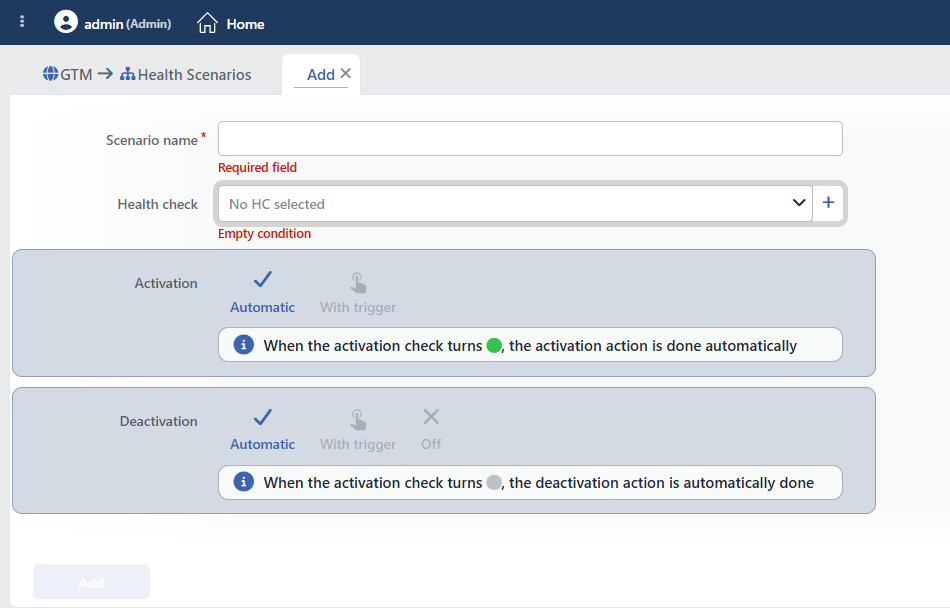Viewport: 950px width, 608px height.
Task: Click text 'the activation action is done automatically'
Action: click(x=653, y=345)
